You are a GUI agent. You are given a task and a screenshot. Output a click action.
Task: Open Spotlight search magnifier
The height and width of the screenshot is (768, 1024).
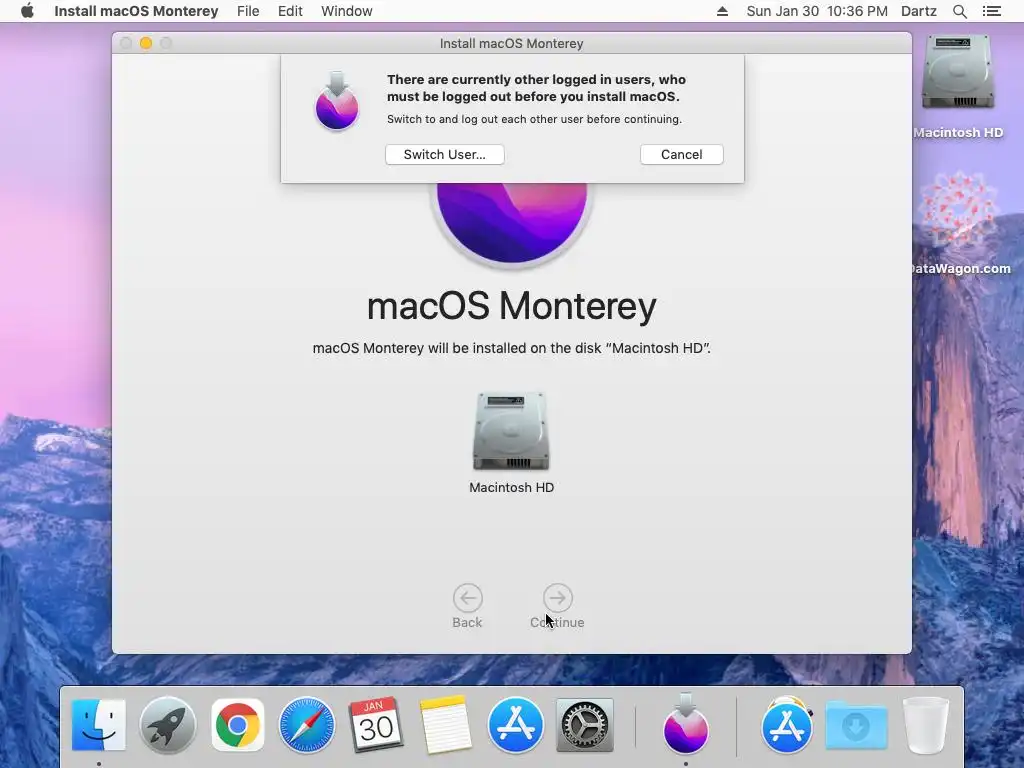[x=959, y=11]
